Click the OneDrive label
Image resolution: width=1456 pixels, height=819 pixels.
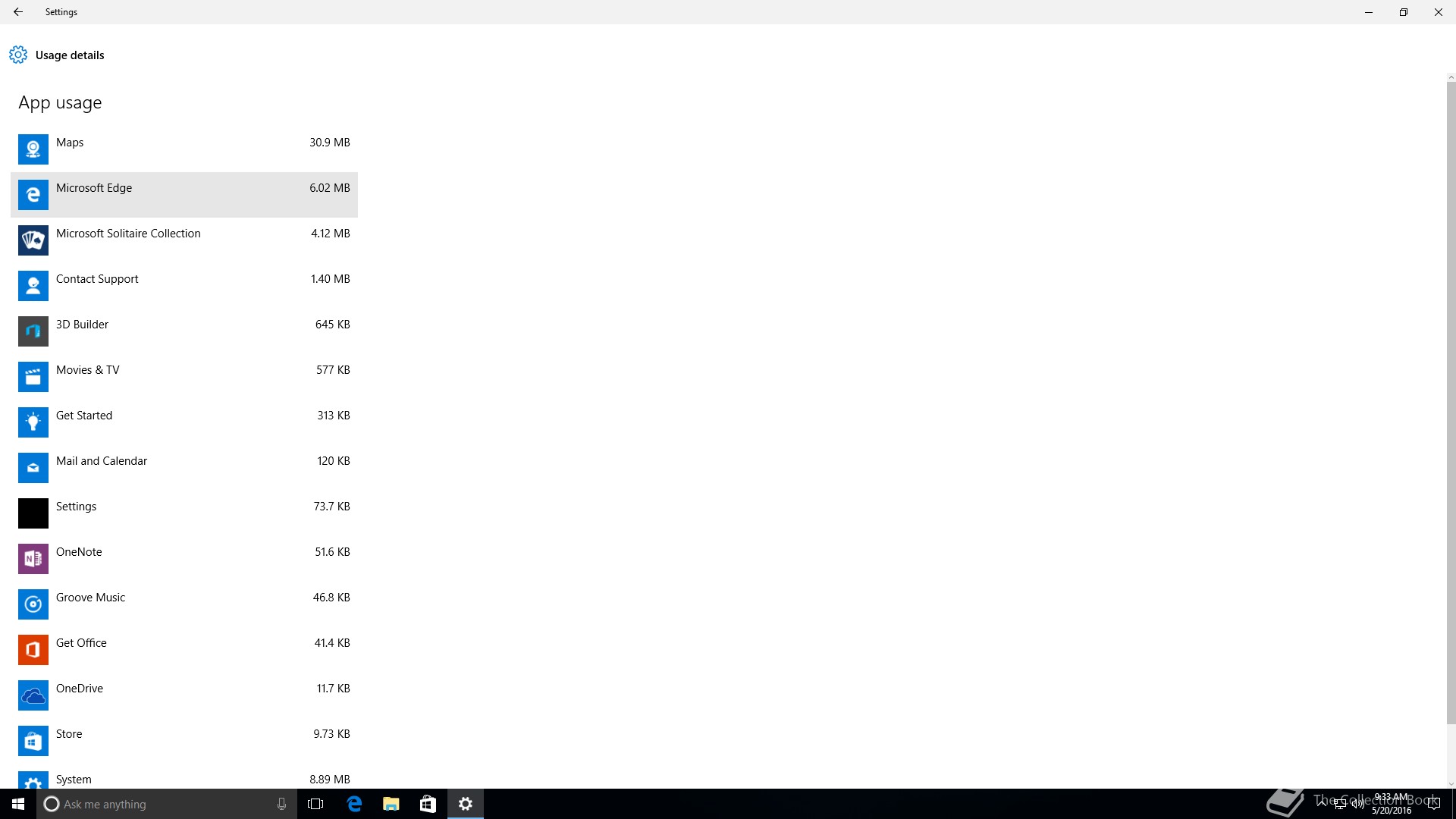pos(80,689)
